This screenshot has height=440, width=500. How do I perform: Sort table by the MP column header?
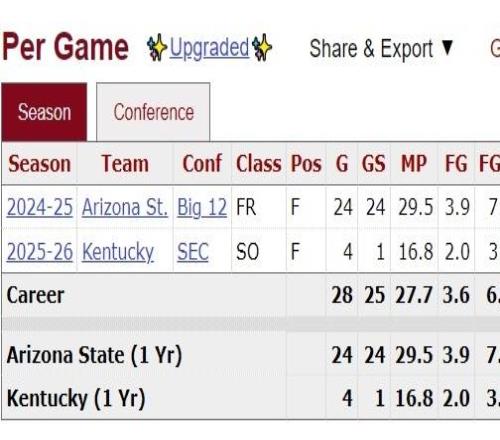(x=414, y=164)
